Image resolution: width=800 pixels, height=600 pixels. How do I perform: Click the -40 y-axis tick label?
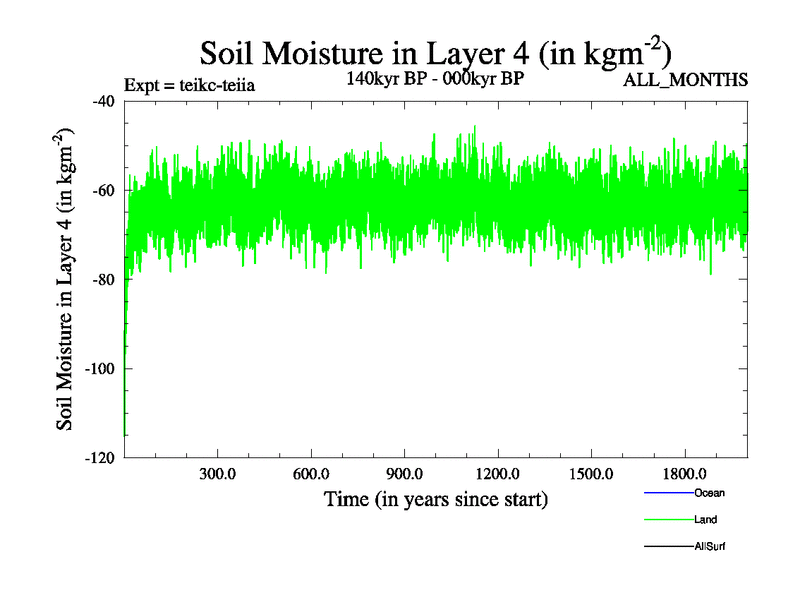coord(101,101)
